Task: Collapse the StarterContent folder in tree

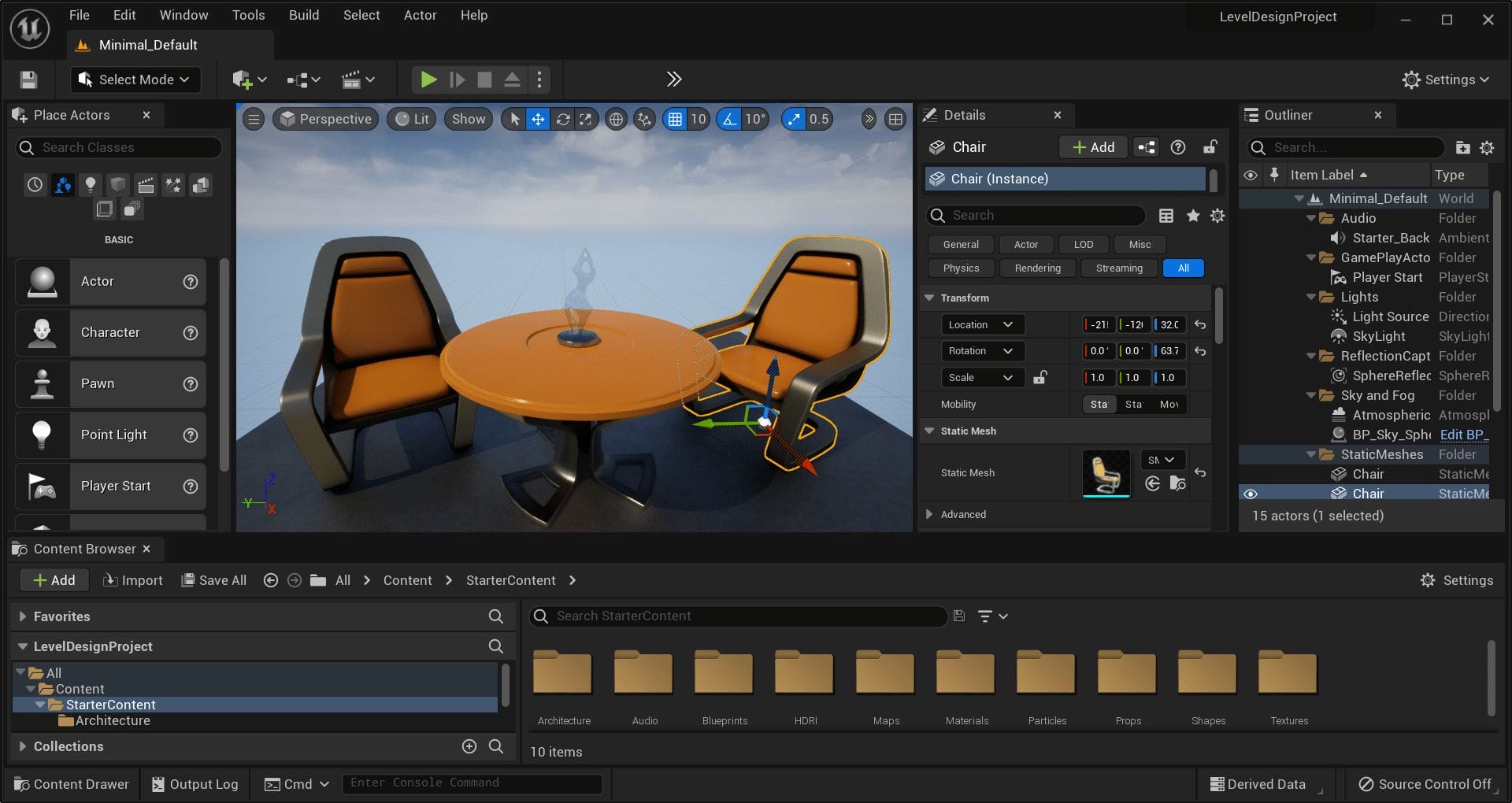Action: (x=40, y=705)
